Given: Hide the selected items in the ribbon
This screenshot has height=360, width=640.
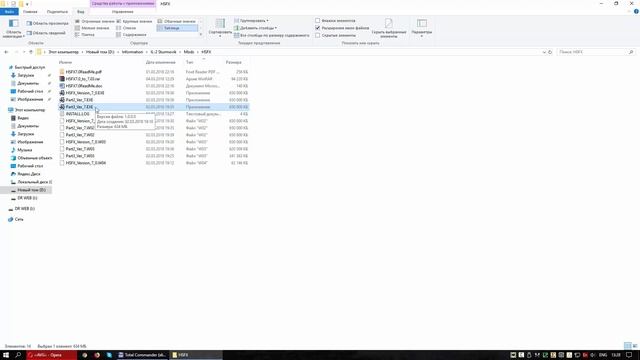Looking at the screenshot, I should 389,28.
